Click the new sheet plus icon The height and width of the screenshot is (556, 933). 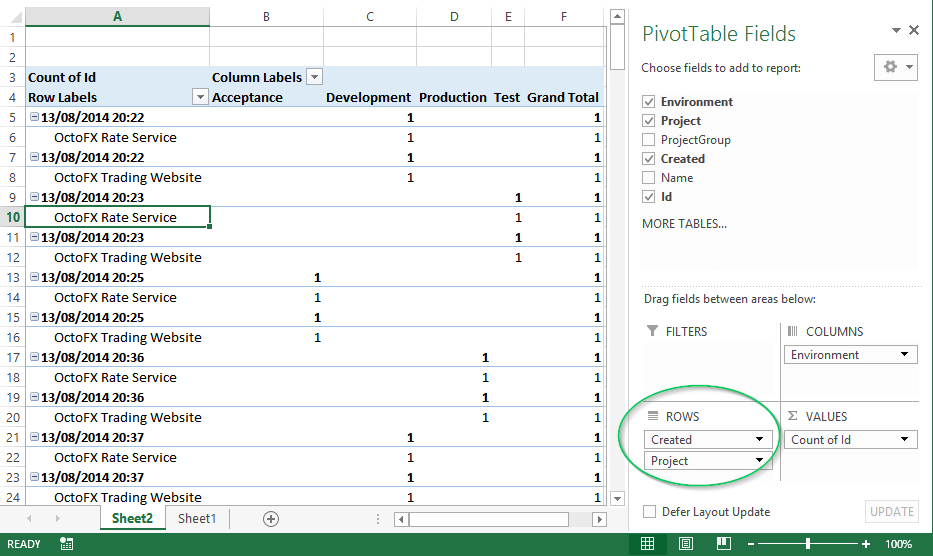[270, 519]
